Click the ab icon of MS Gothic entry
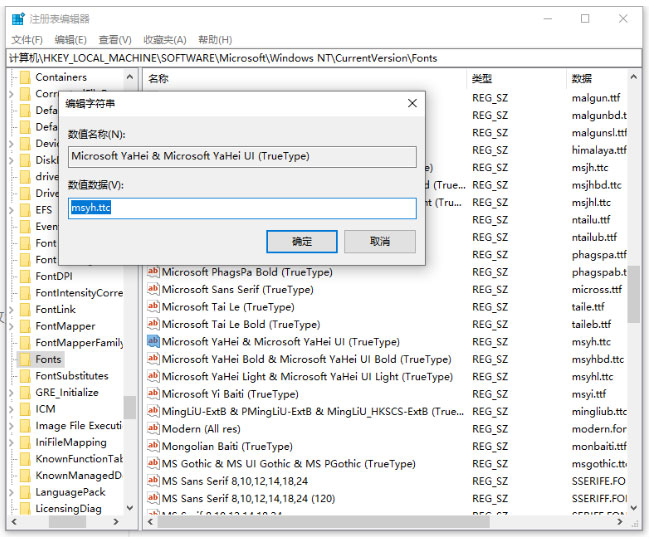This screenshot has width=650, height=539. coord(153,463)
